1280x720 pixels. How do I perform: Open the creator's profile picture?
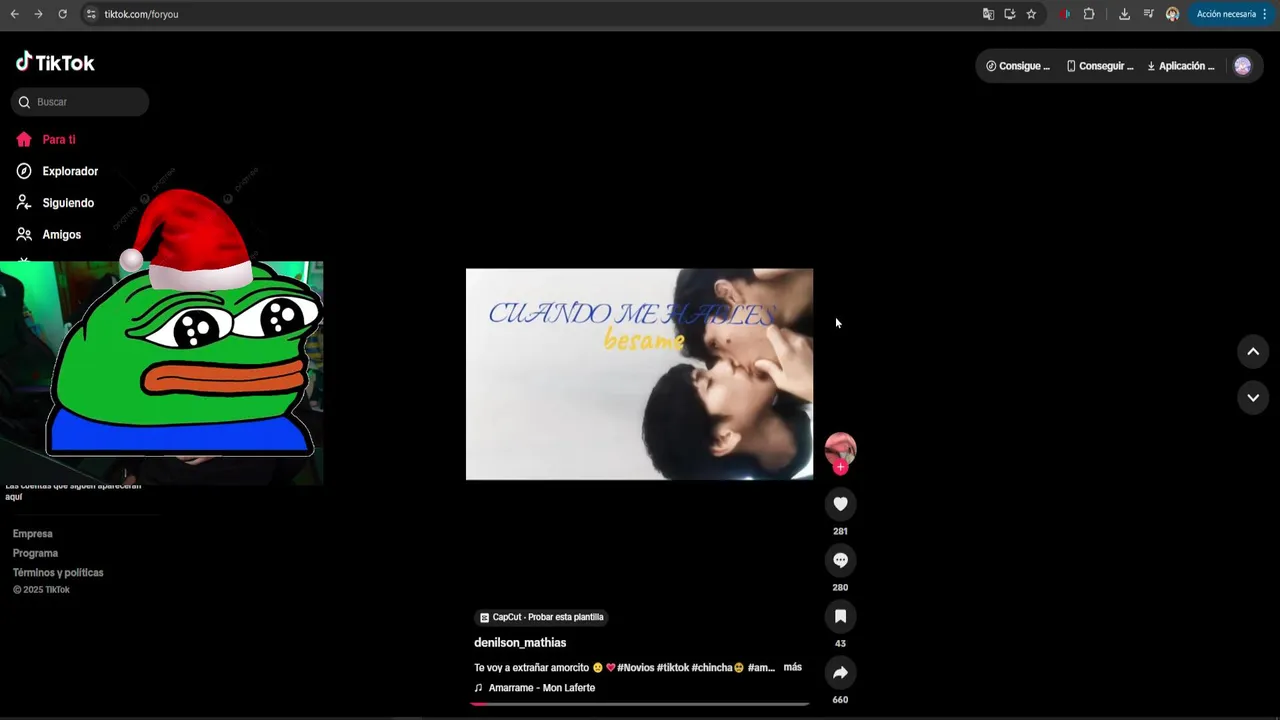pos(840,448)
